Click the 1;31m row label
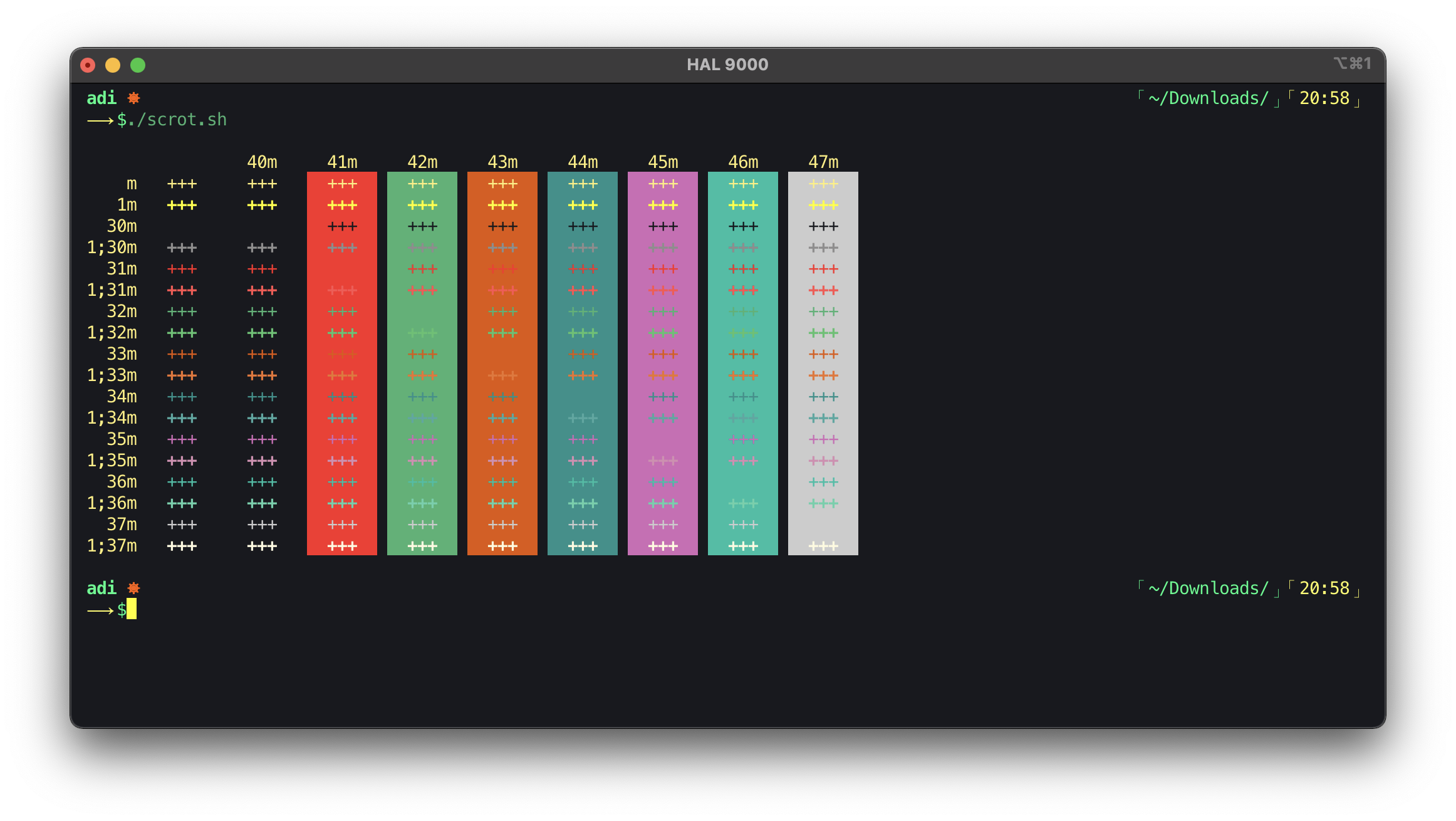 (x=112, y=290)
